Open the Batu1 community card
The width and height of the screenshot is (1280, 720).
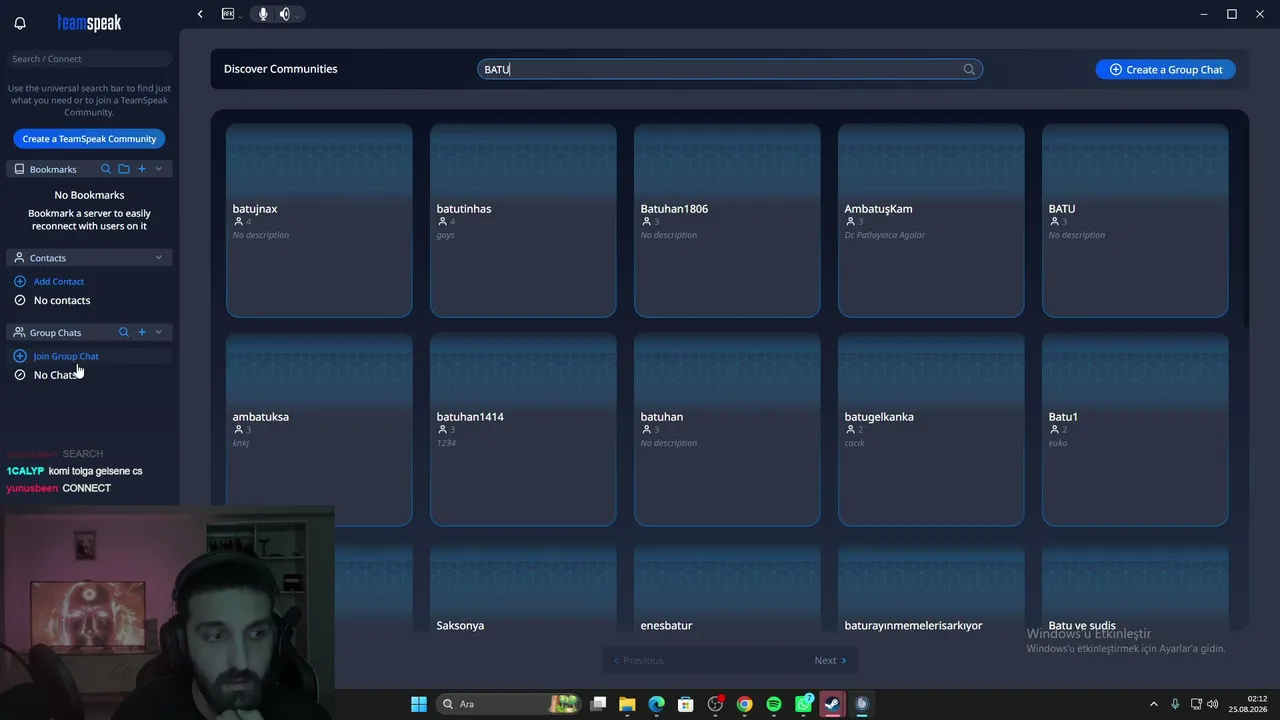click(x=1135, y=429)
